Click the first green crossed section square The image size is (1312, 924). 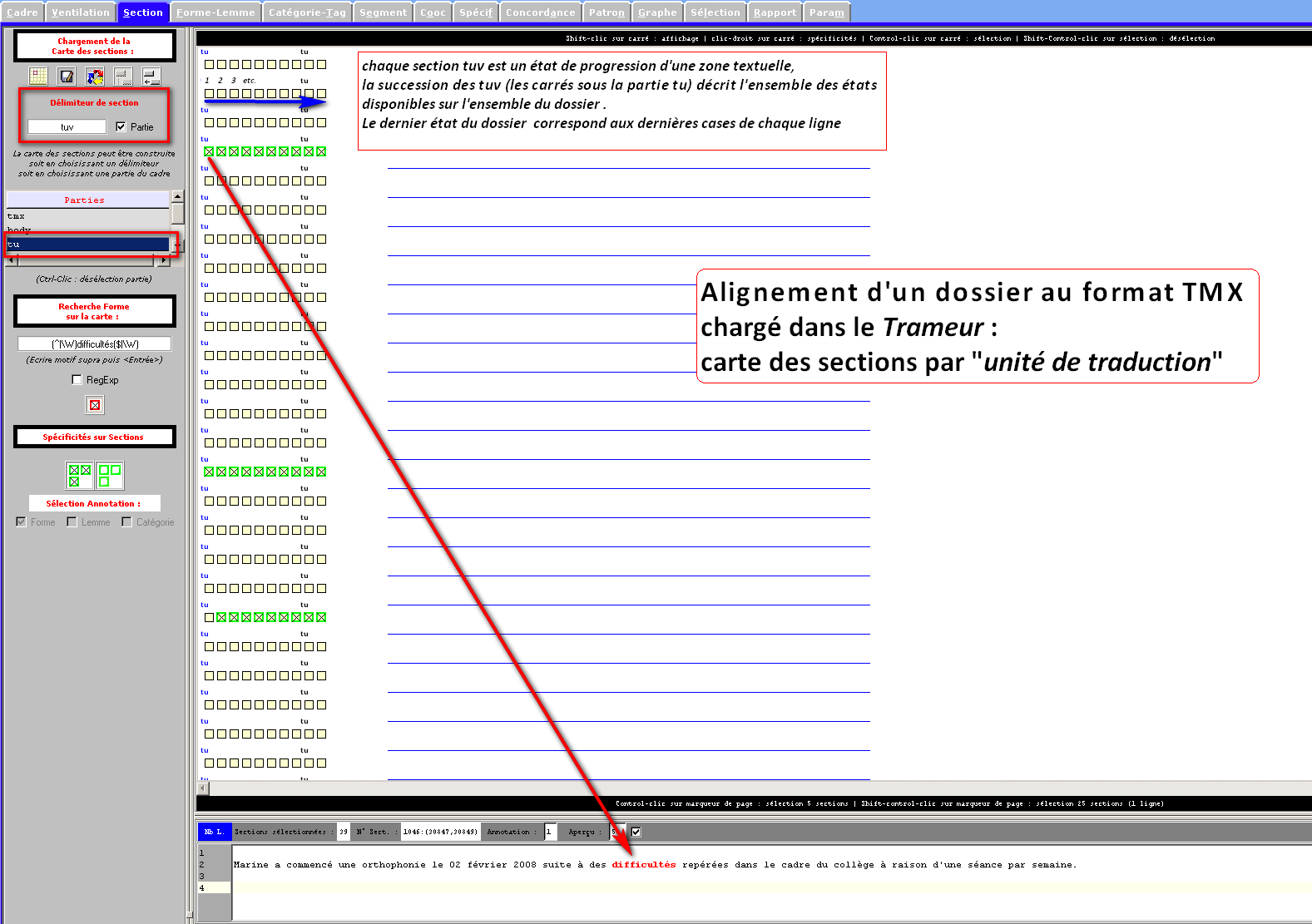[x=210, y=151]
